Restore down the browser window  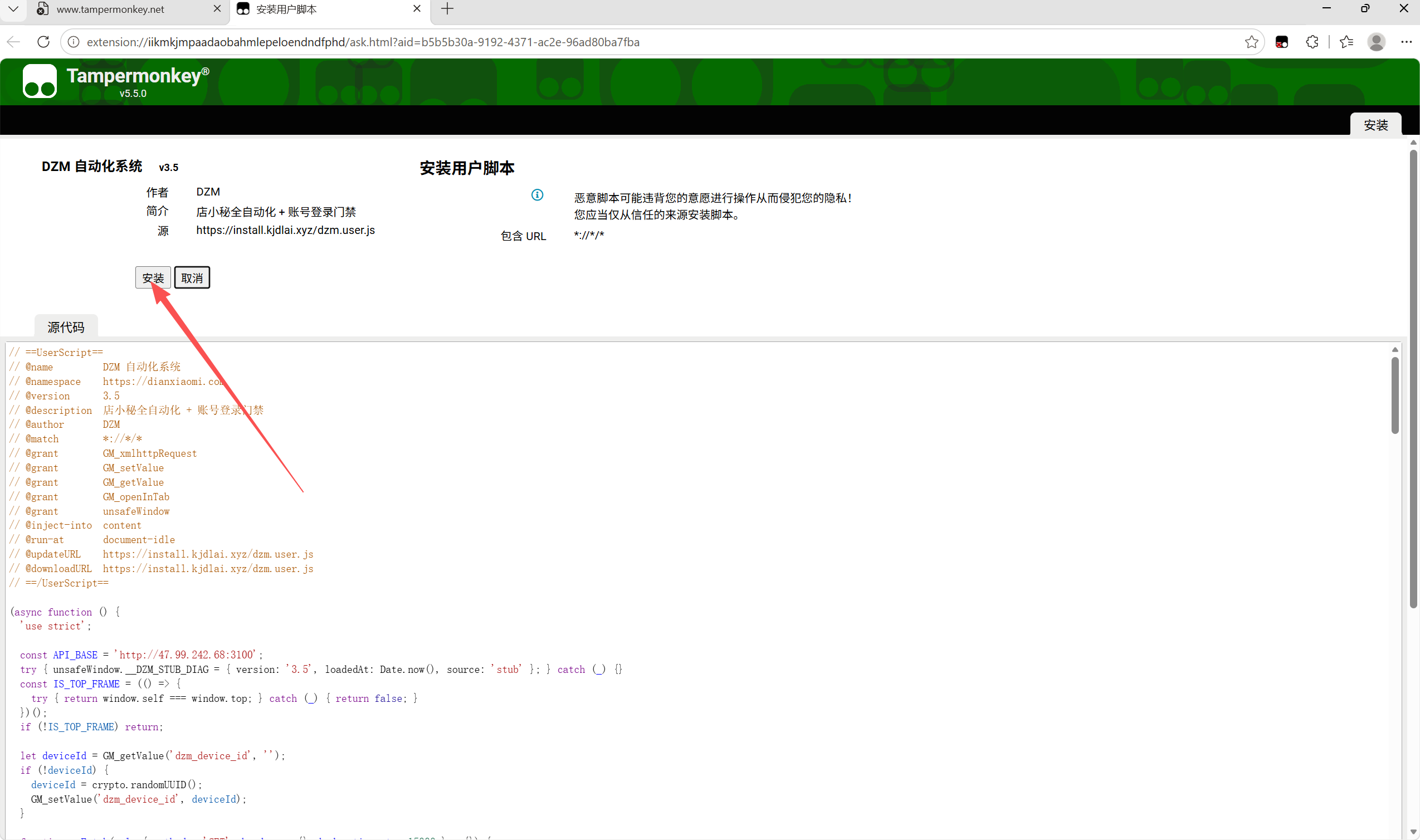pyautogui.click(x=1365, y=8)
